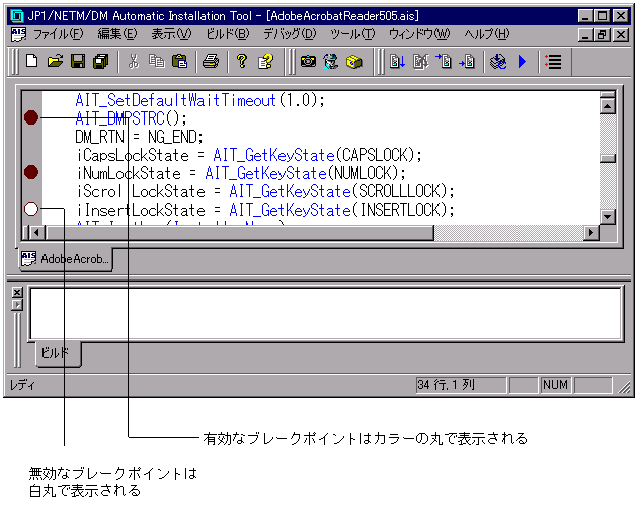
Task: Click the horizontal scrollbar thumb in the editor
Action: point(240,233)
